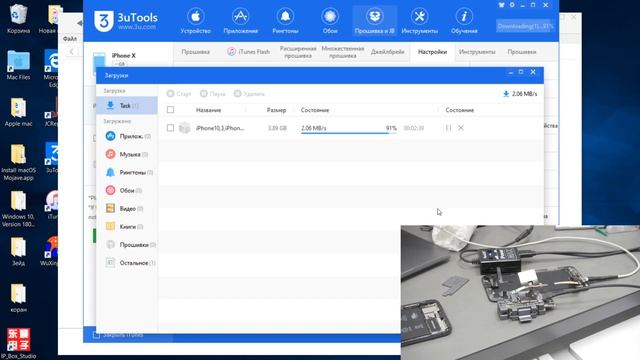Image resolution: width=640 pixels, height=360 pixels.
Task: Open the Обои downloaded category
Action: [x=123, y=191]
